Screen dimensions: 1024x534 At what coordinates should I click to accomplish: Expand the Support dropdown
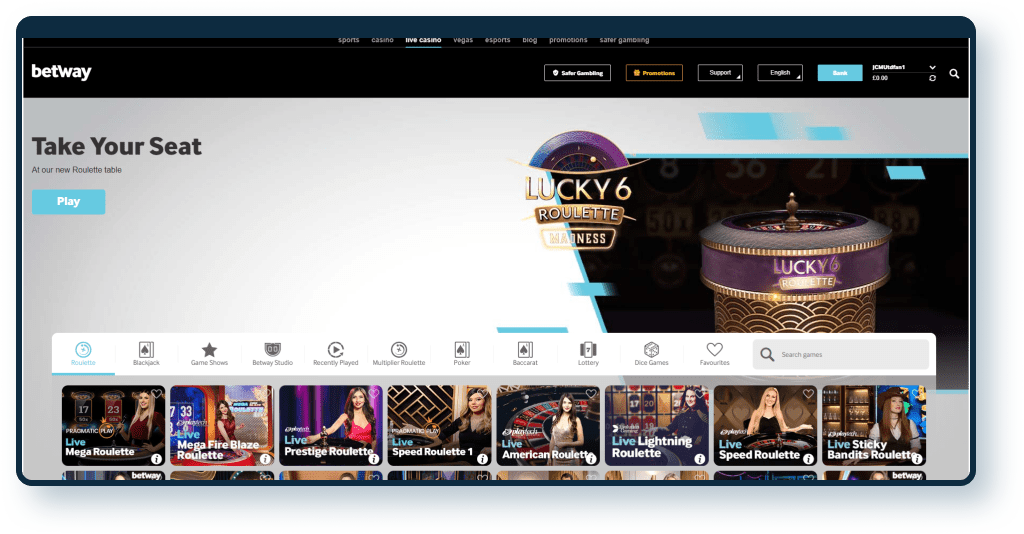tap(720, 73)
